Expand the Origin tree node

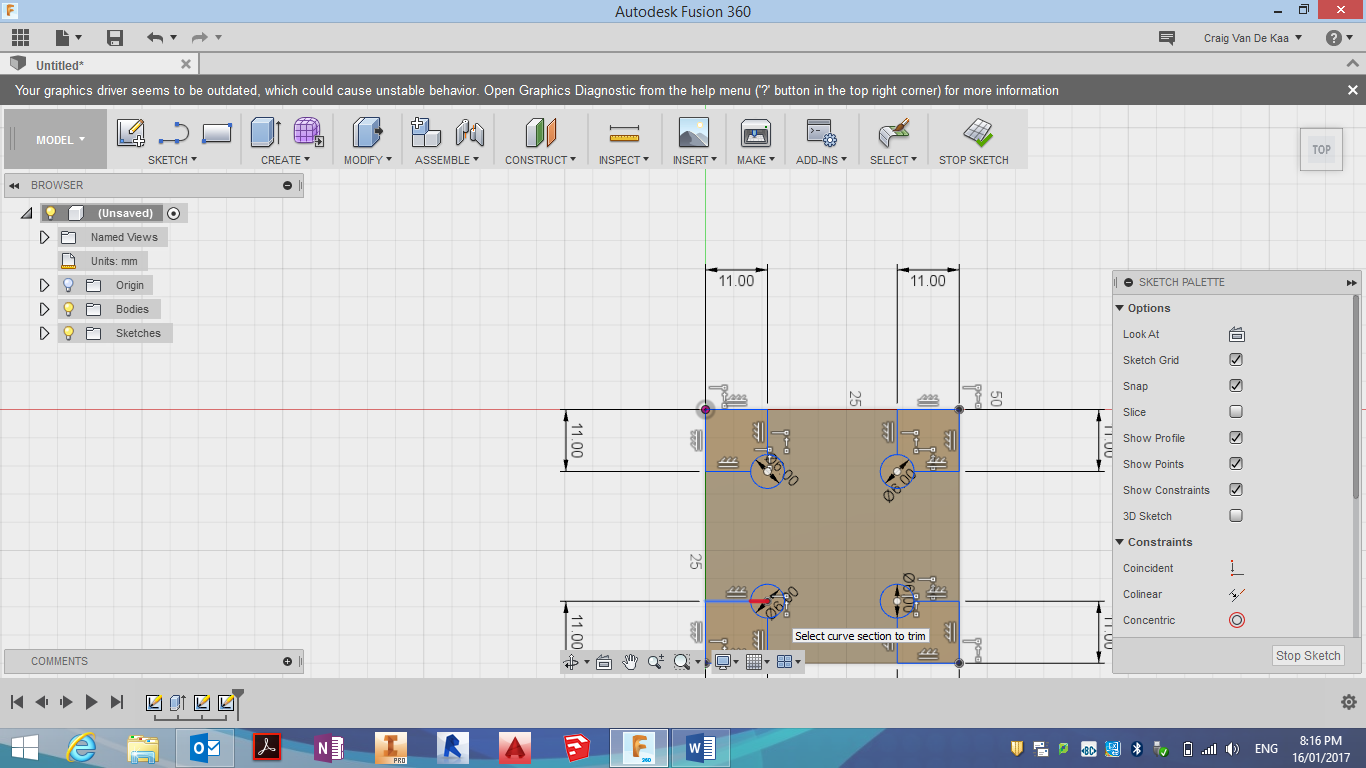pyautogui.click(x=44, y=285)
